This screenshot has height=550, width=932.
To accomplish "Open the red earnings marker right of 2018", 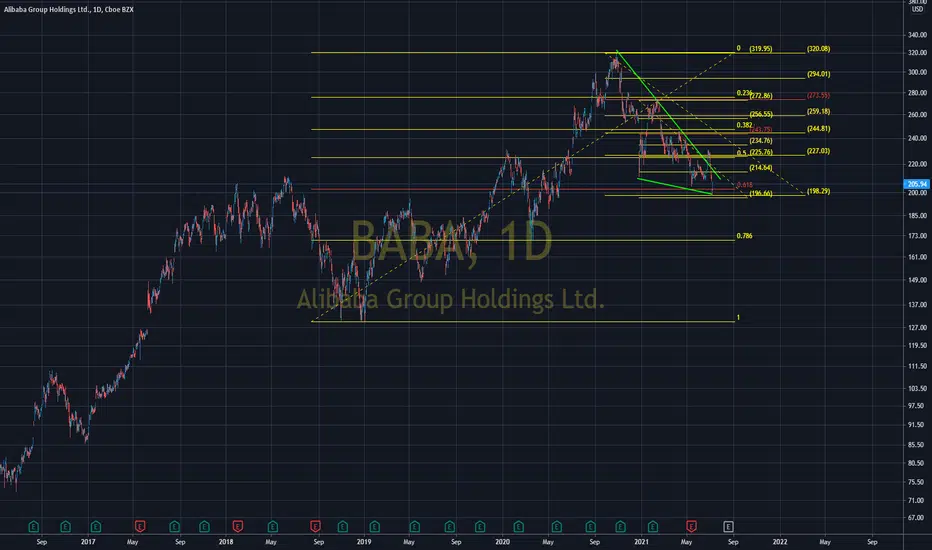I will (238, 526).
